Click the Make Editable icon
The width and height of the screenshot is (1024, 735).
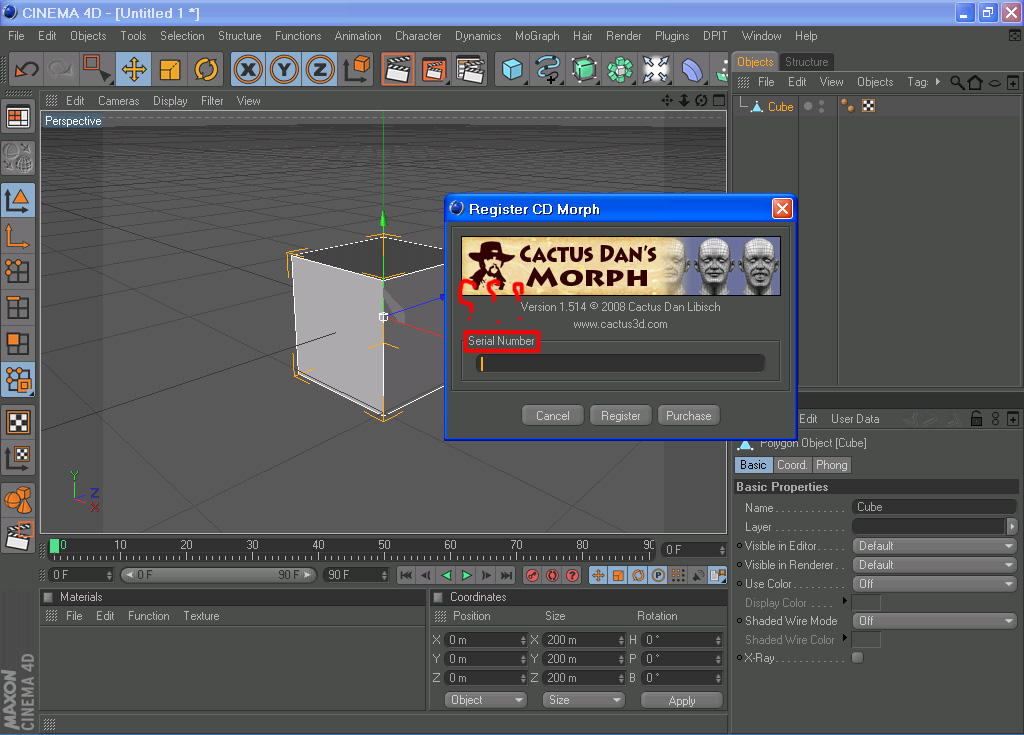(x=18, y=157)
